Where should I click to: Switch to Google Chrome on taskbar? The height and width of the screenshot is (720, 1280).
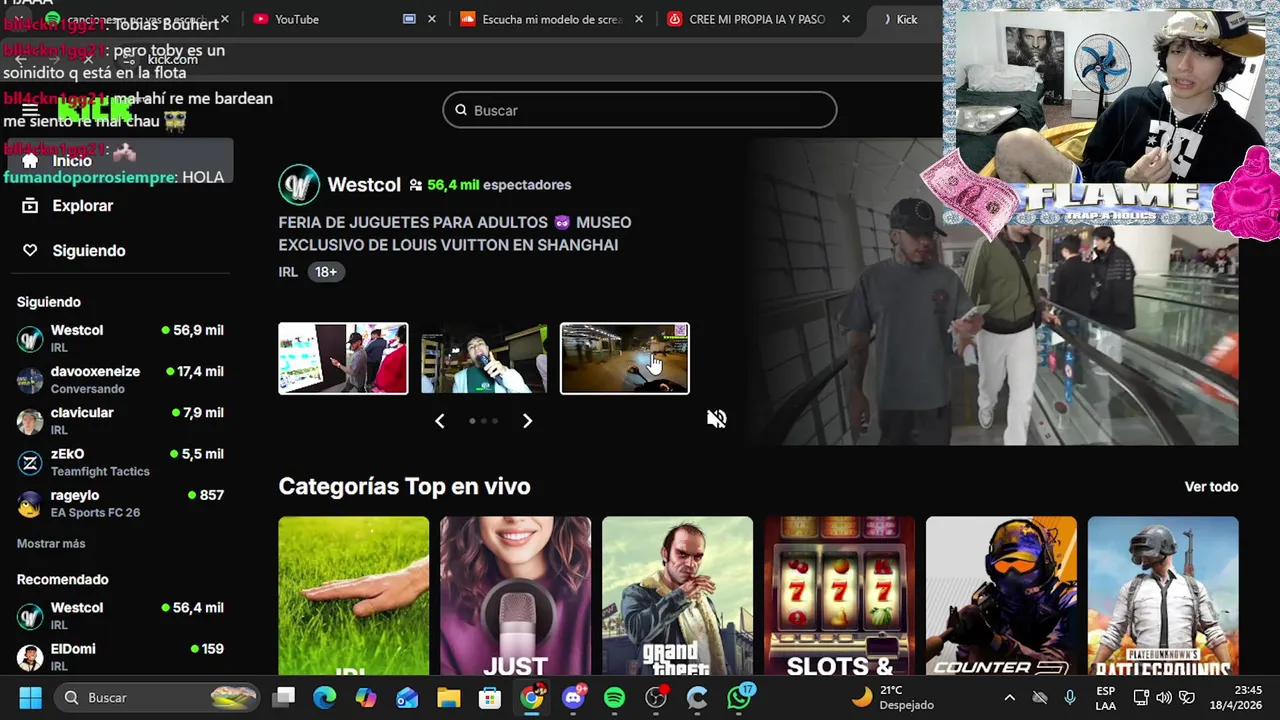pyautogui.click(x=531, y=697)
